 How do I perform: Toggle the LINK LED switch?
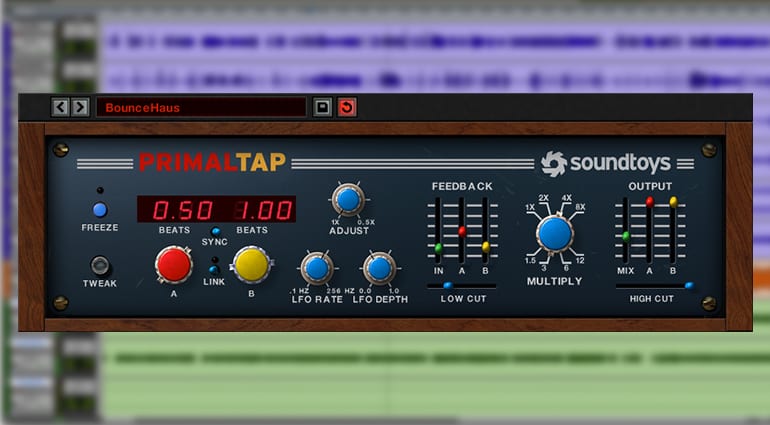tap(214, 270)
